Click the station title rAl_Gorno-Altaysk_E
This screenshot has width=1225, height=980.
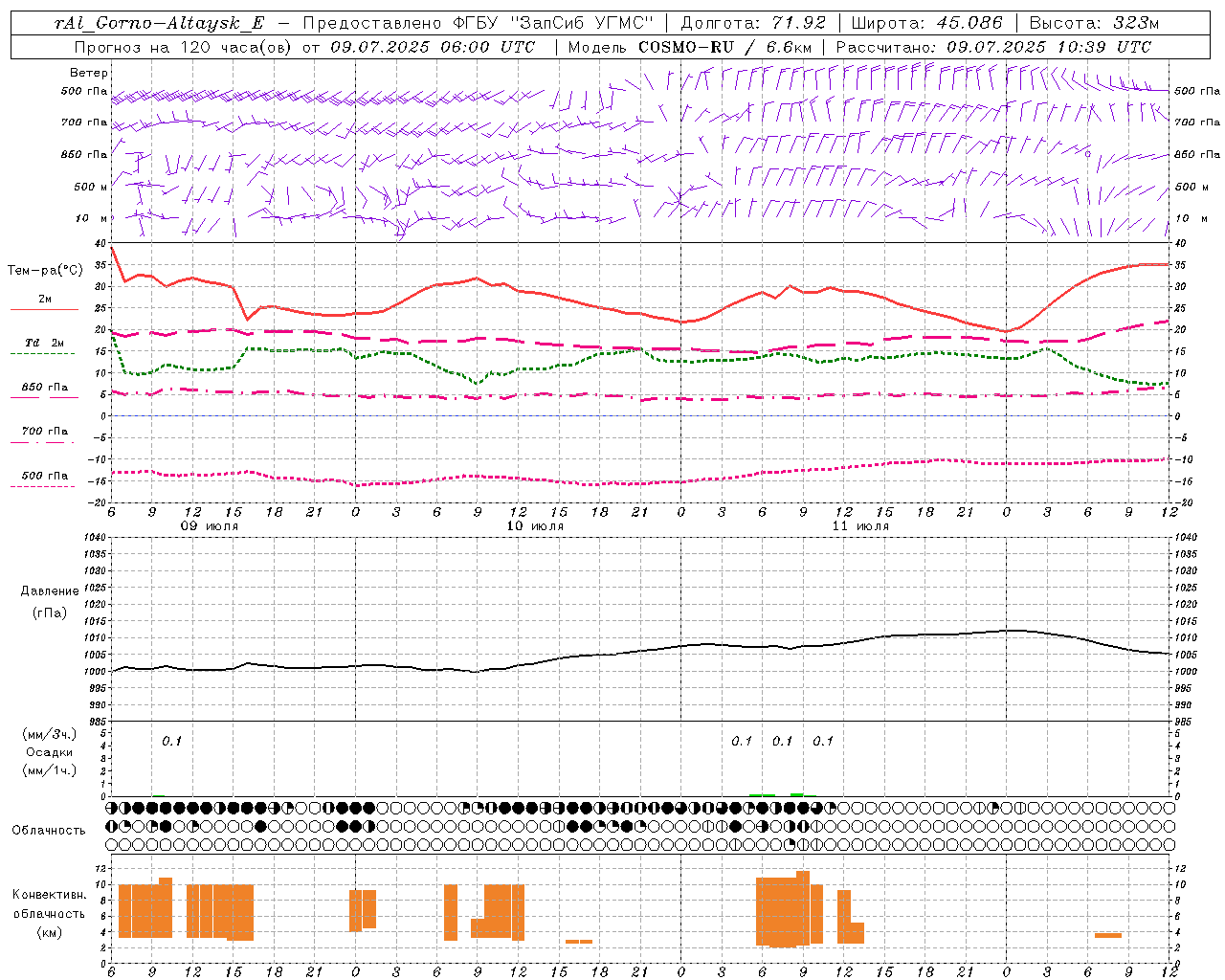tap(159, 23)
